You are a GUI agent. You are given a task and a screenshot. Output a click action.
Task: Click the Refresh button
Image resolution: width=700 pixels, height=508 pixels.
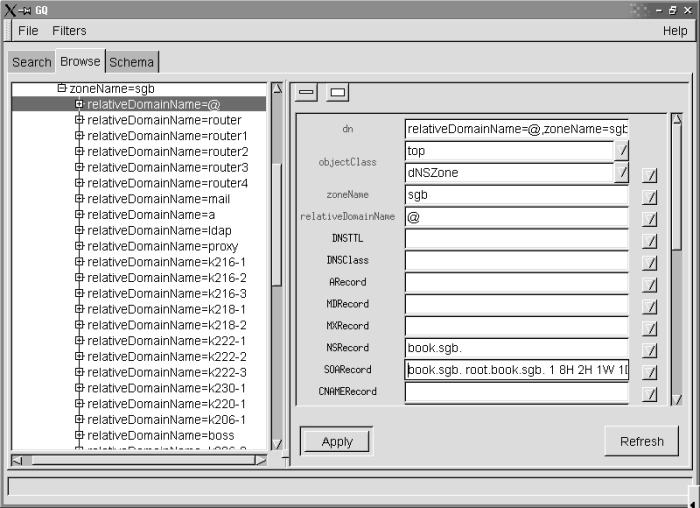pos(641,441)
